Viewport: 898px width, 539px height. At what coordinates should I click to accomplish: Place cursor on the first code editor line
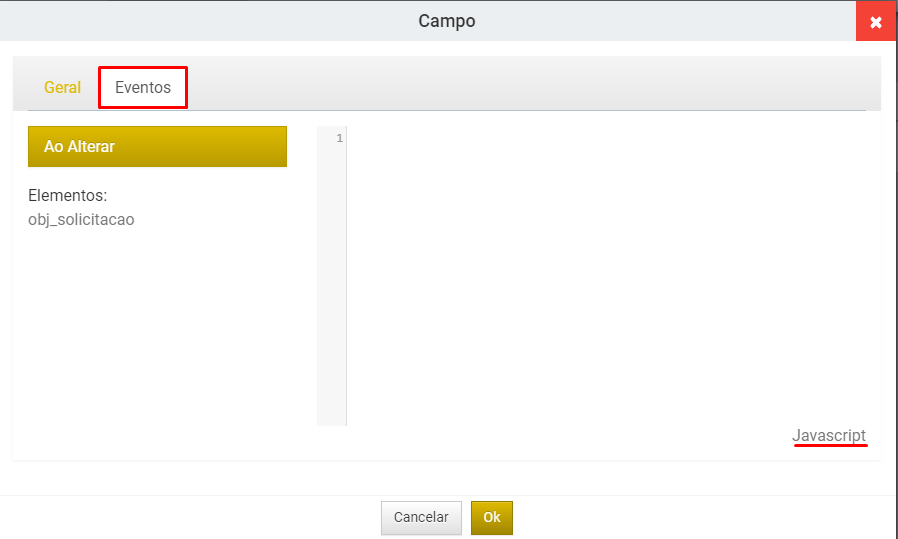pyautogui.click(x=607, y=138)
